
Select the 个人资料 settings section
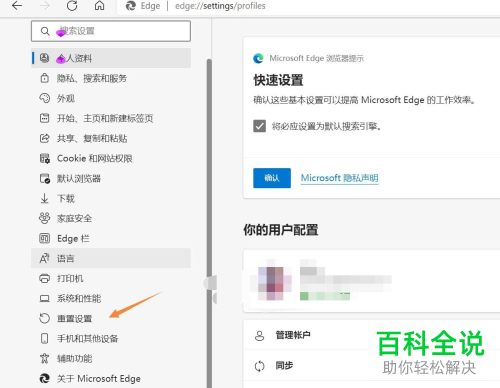tap(111, 58)
